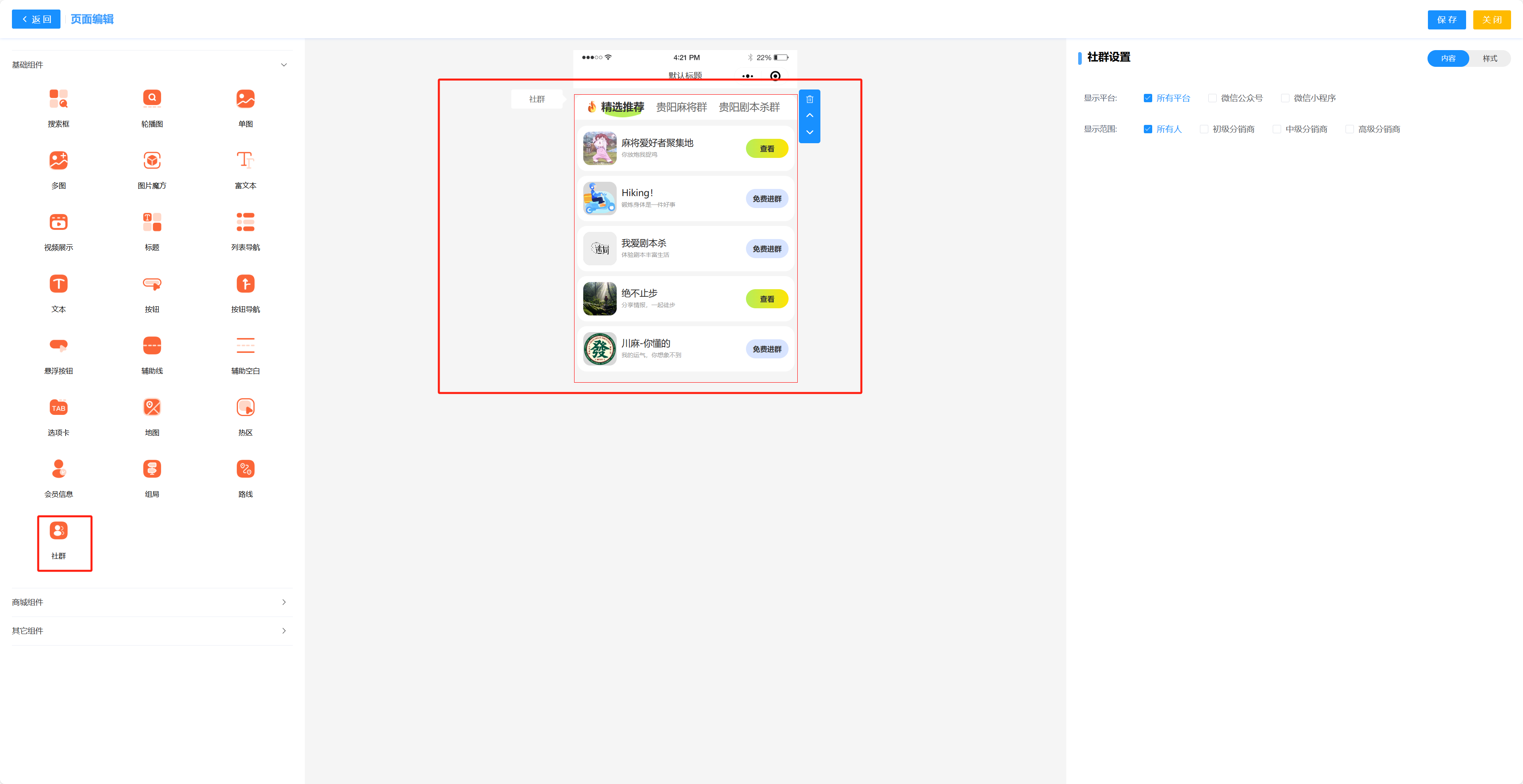The width and height of the screenshot is (1523, 784).
Task: Select the 搜索框 search component icon
Action: [58, 99]
